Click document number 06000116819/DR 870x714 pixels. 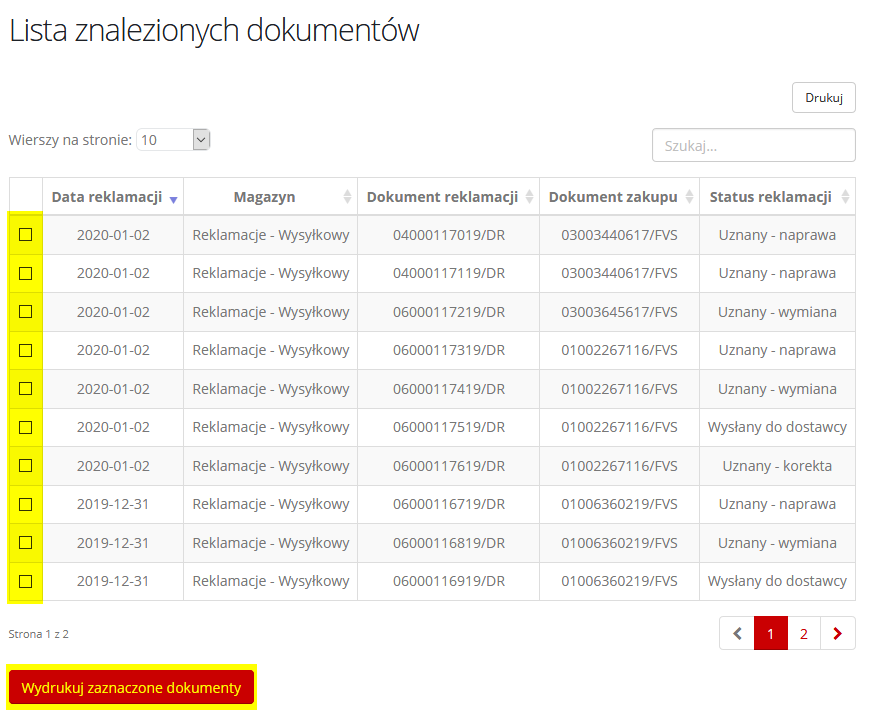point(449,543)
